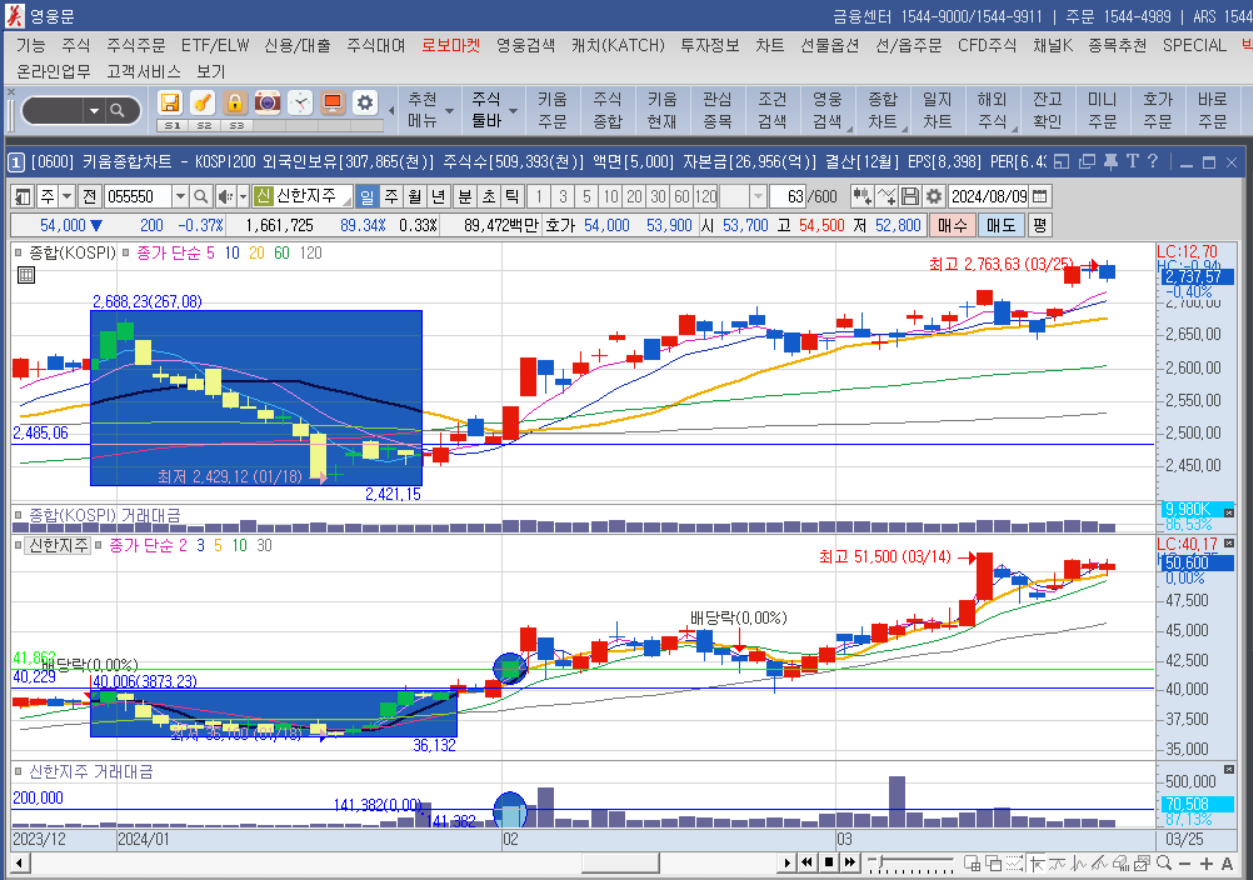Click the orange monitor icon in the toolbar

point(333,103)
